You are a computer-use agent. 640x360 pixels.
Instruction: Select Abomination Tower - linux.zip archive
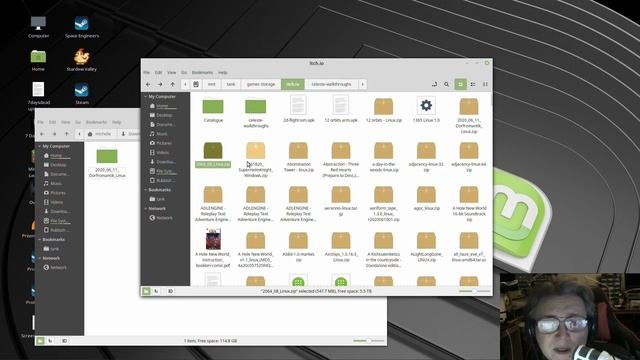[x=298, y=157]
